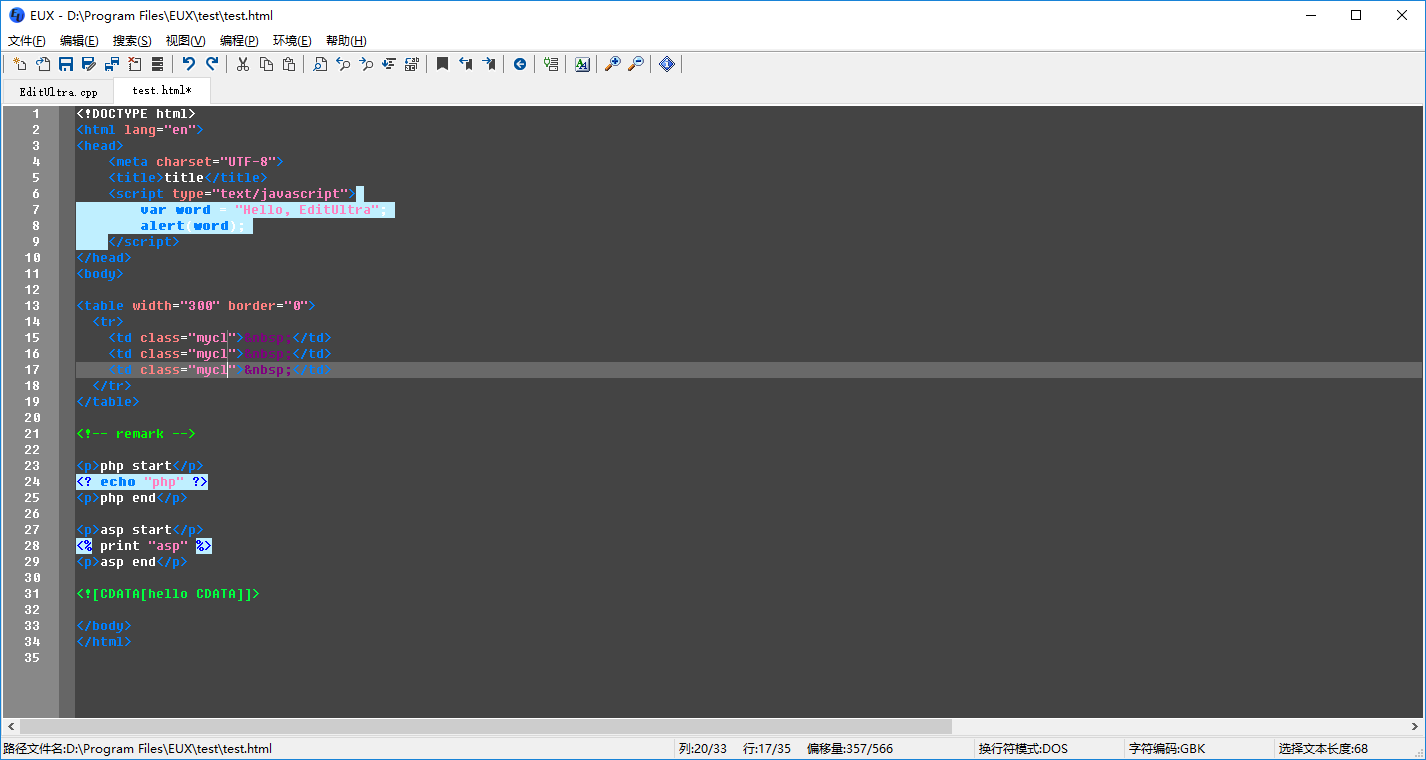Click the Paste clipboard icon
This screenshot has width=1426, height=760.
click(x=289, y=64)
